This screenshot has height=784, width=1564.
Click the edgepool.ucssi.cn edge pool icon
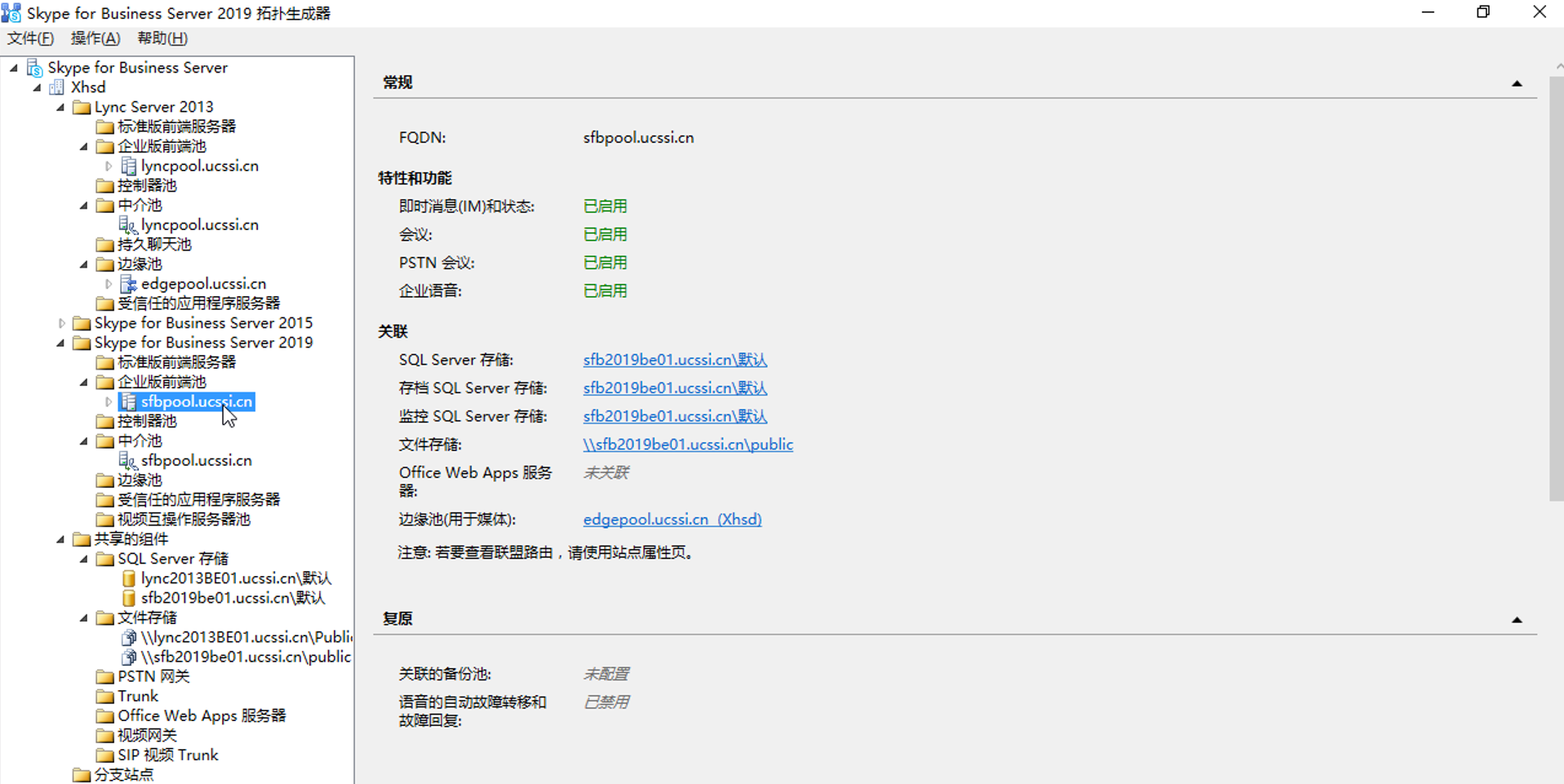click(x=128, y=284)
